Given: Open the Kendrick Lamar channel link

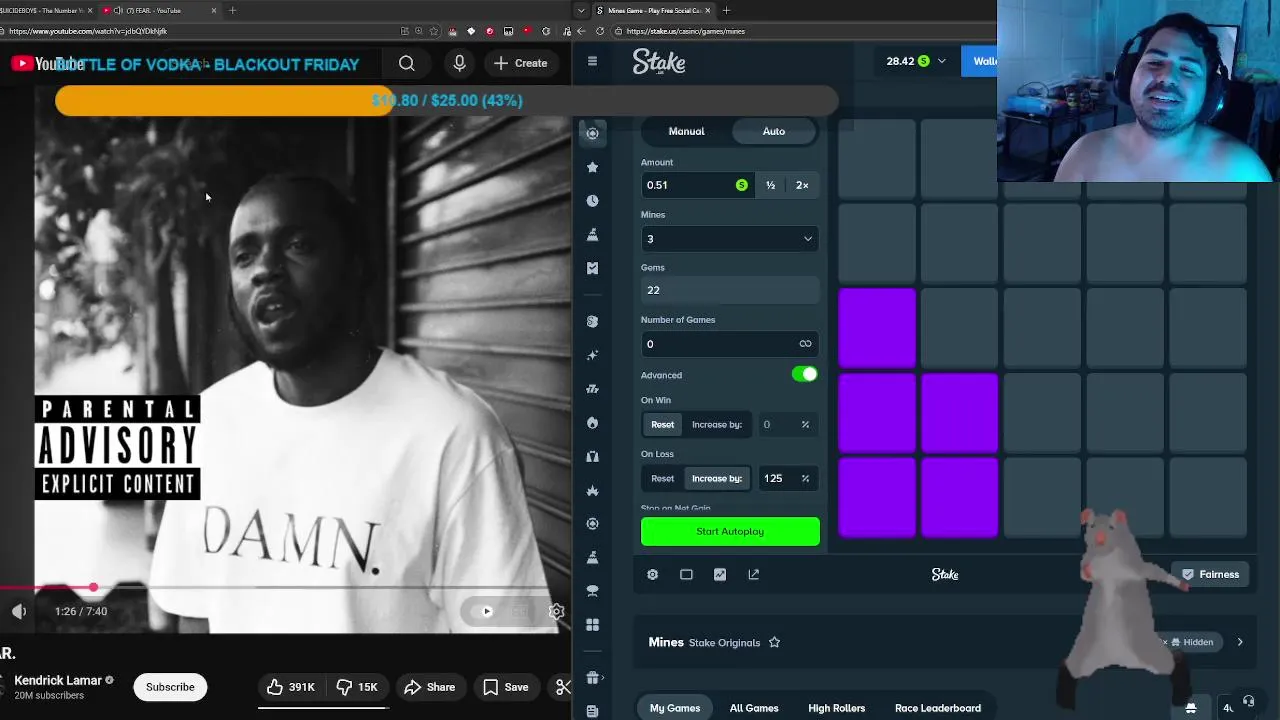Looking at the screenshot, I should [x=58, y=680].
